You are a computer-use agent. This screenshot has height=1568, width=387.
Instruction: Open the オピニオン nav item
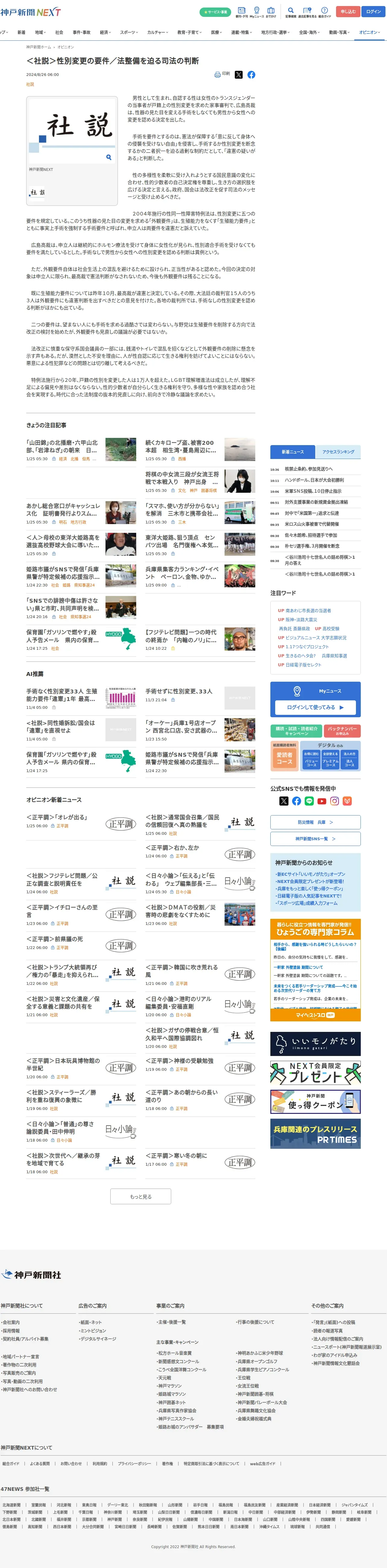(x=369, y=32)
